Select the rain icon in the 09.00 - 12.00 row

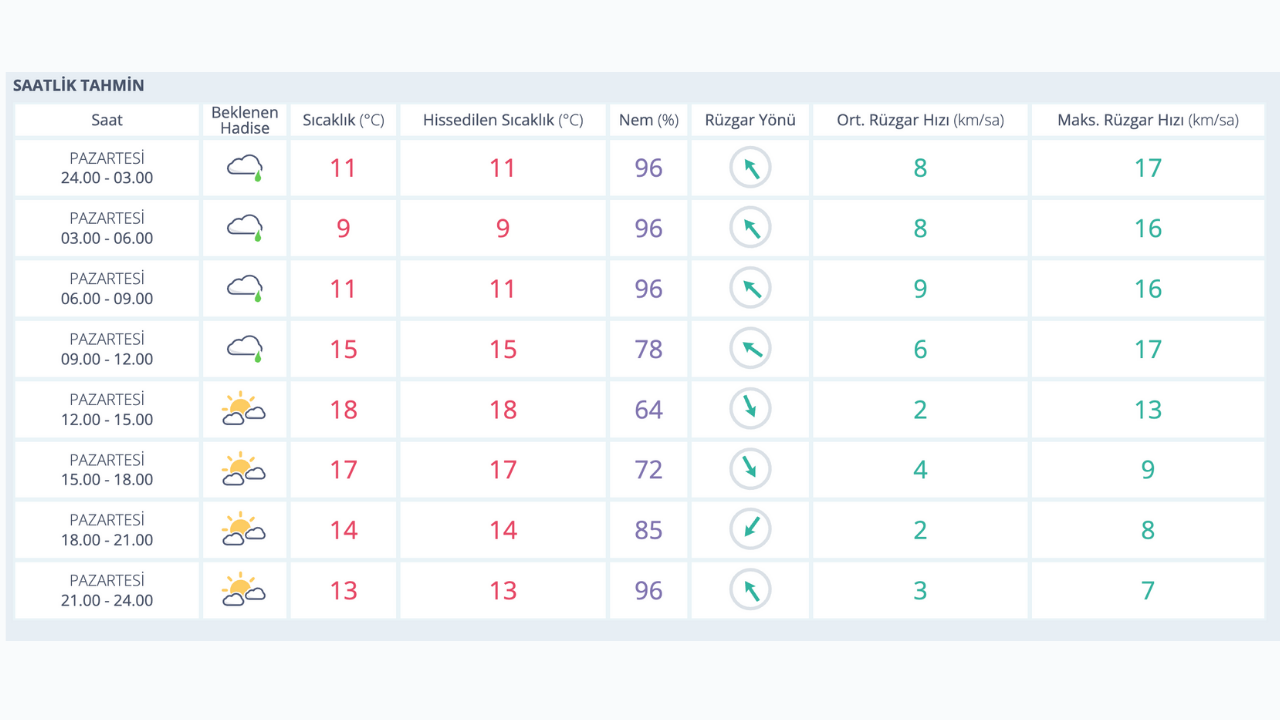click(x=245, y=349)
